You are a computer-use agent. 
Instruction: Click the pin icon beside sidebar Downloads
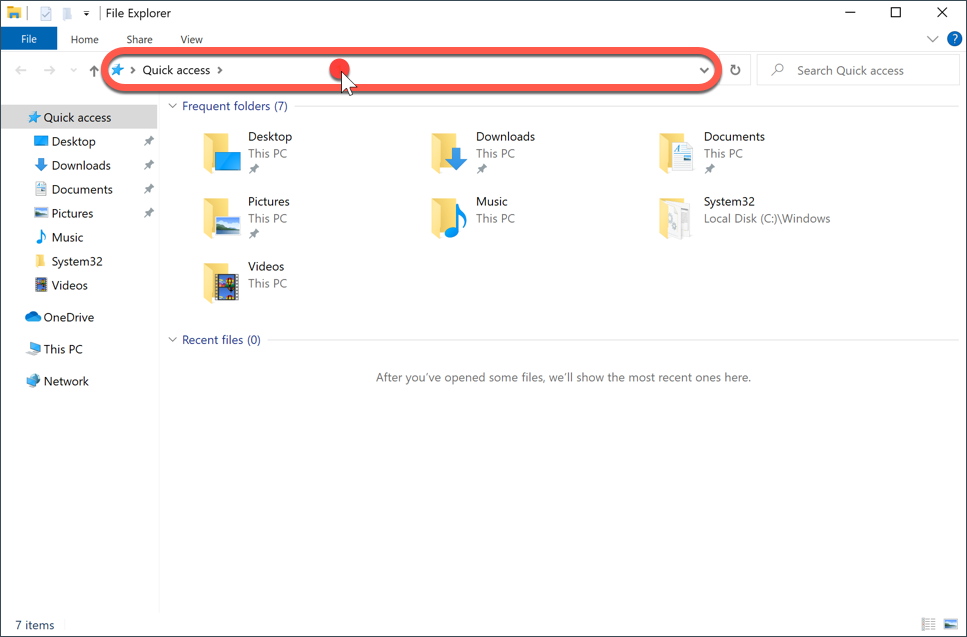tap(149, 165)
